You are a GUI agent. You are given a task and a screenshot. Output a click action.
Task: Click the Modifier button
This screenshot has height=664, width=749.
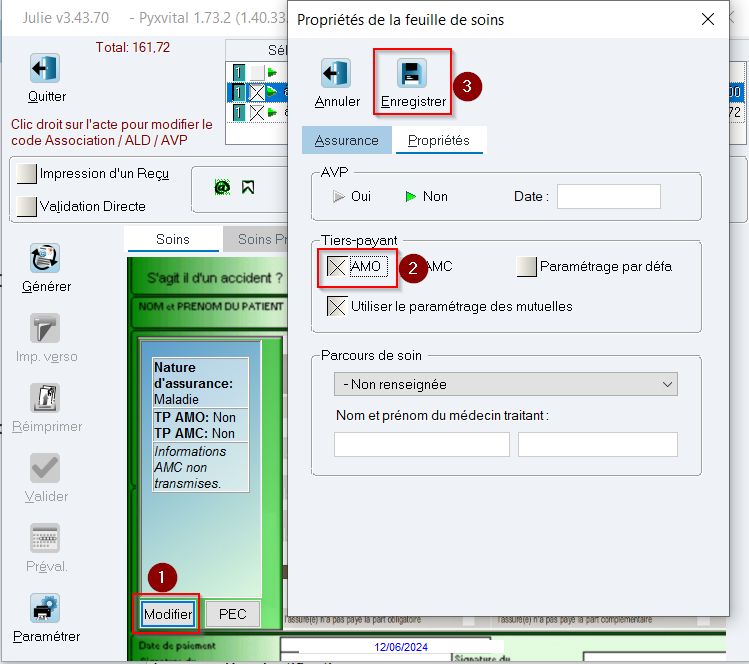click(168, 614)
